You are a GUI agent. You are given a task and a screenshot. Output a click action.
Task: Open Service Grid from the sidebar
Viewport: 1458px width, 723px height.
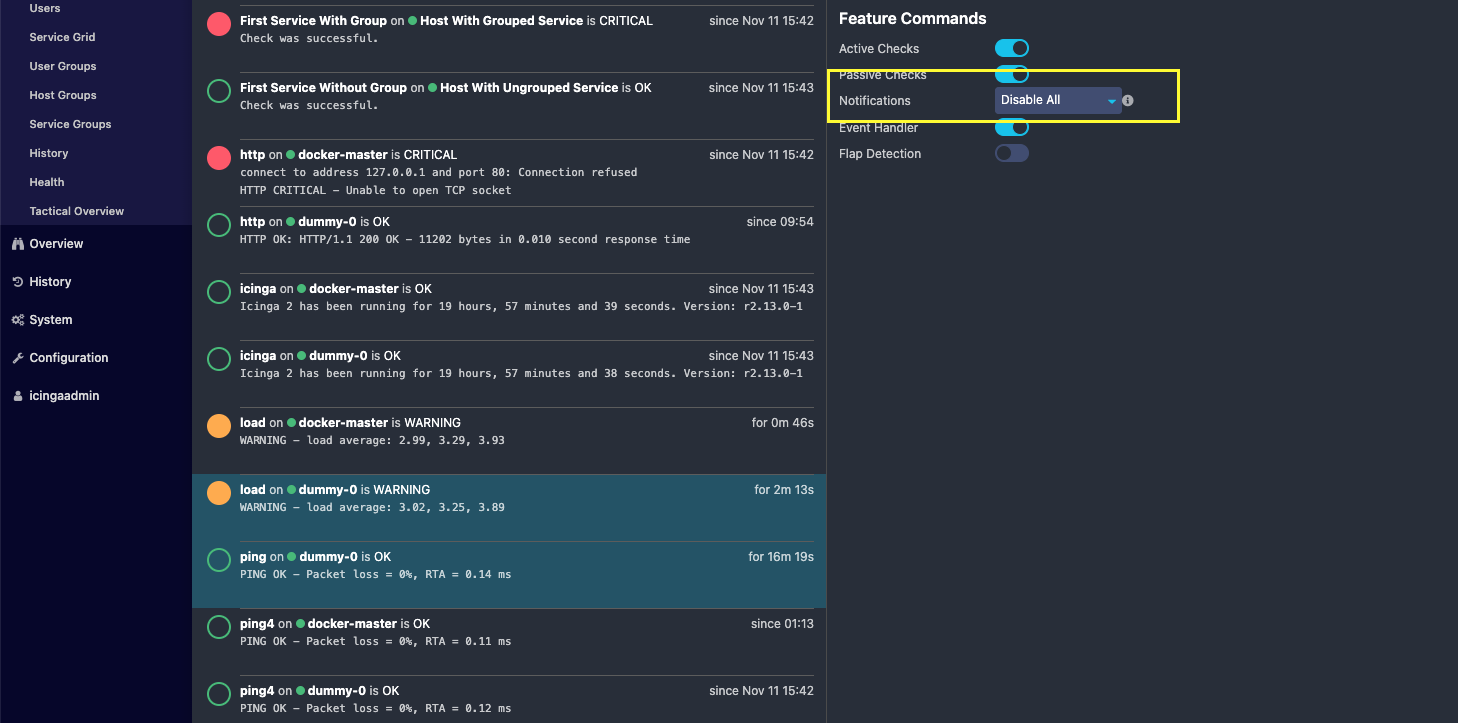60,37
